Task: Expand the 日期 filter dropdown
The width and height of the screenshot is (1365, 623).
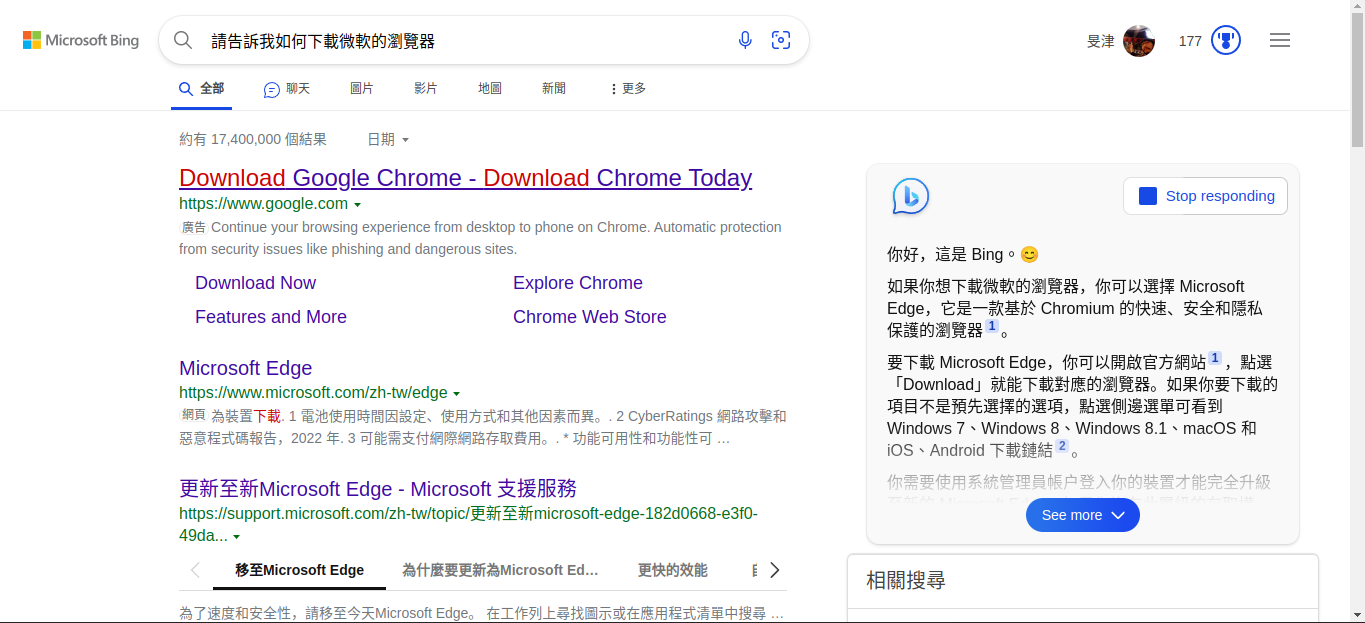Action: pos(388,140)
